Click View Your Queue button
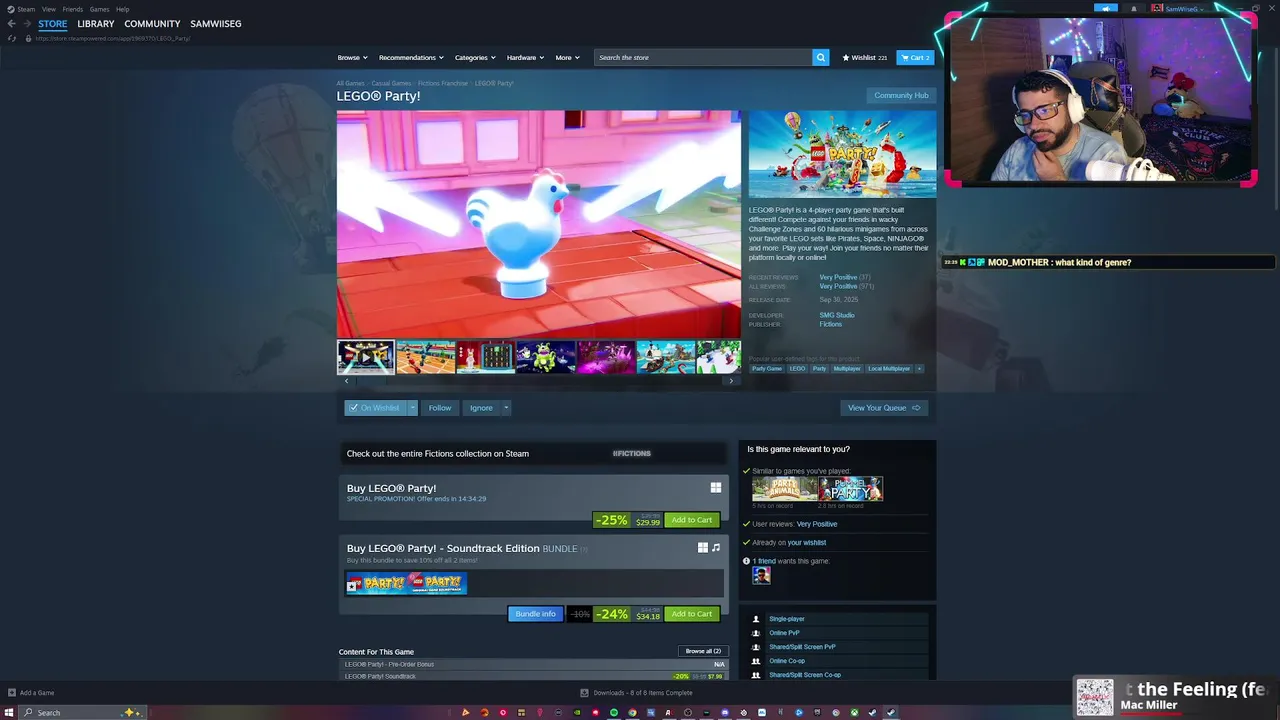The height and width of the screenshot is (720, 1280). point(884,408)
